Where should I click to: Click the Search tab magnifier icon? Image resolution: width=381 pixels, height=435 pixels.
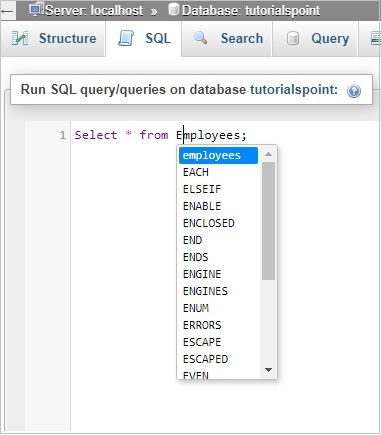200,38
